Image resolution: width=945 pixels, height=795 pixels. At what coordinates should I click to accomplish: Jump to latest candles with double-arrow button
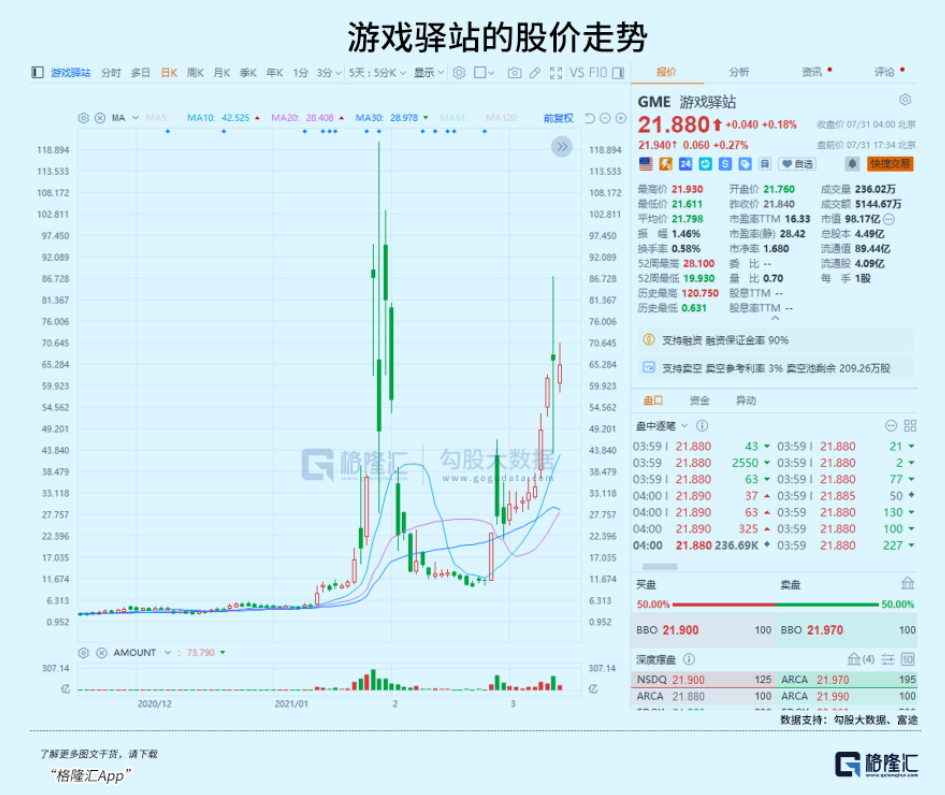click(x=562, y=146)
